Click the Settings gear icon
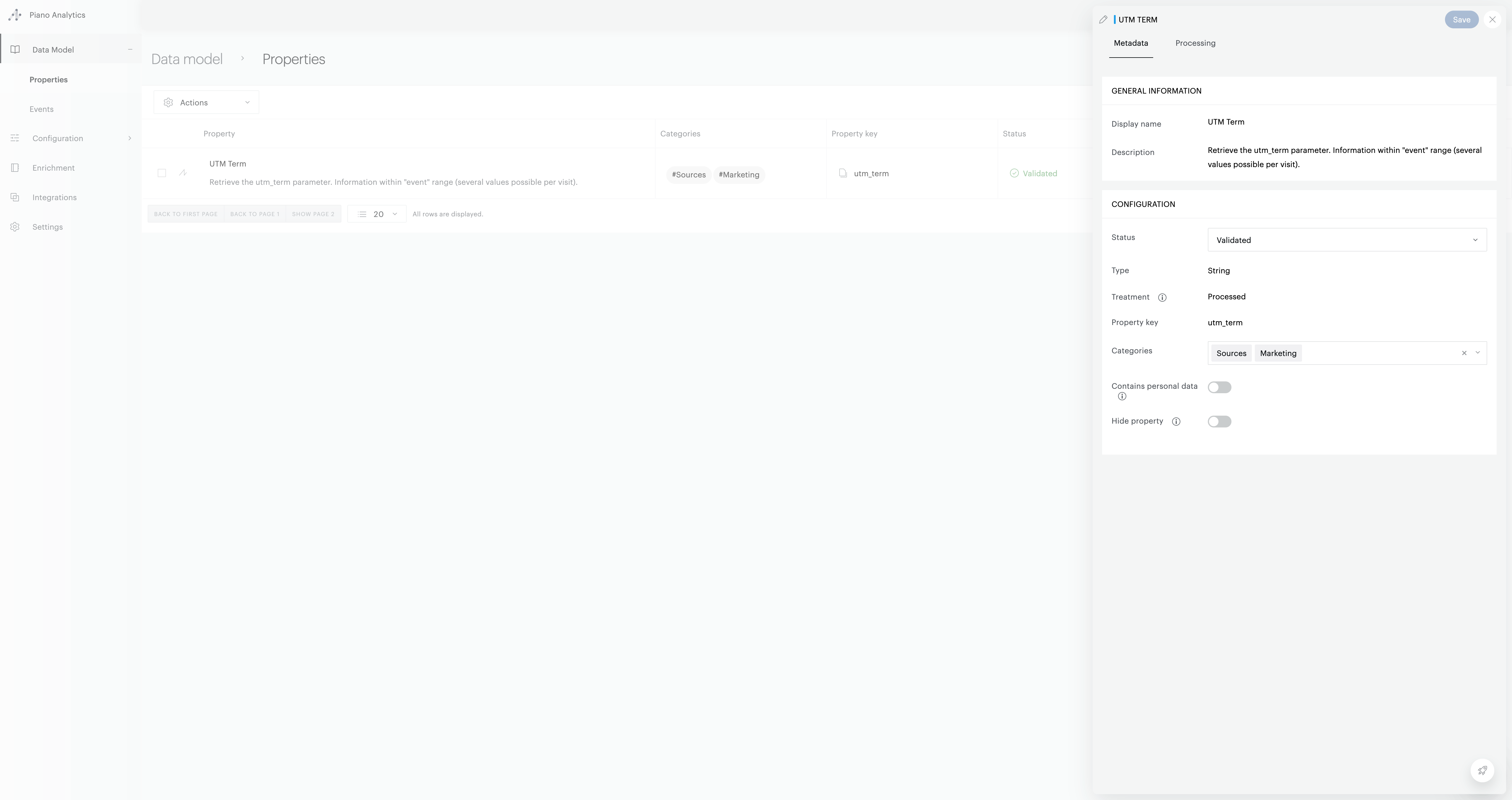This screenshot has height=800, width=1512. (15, 226)
